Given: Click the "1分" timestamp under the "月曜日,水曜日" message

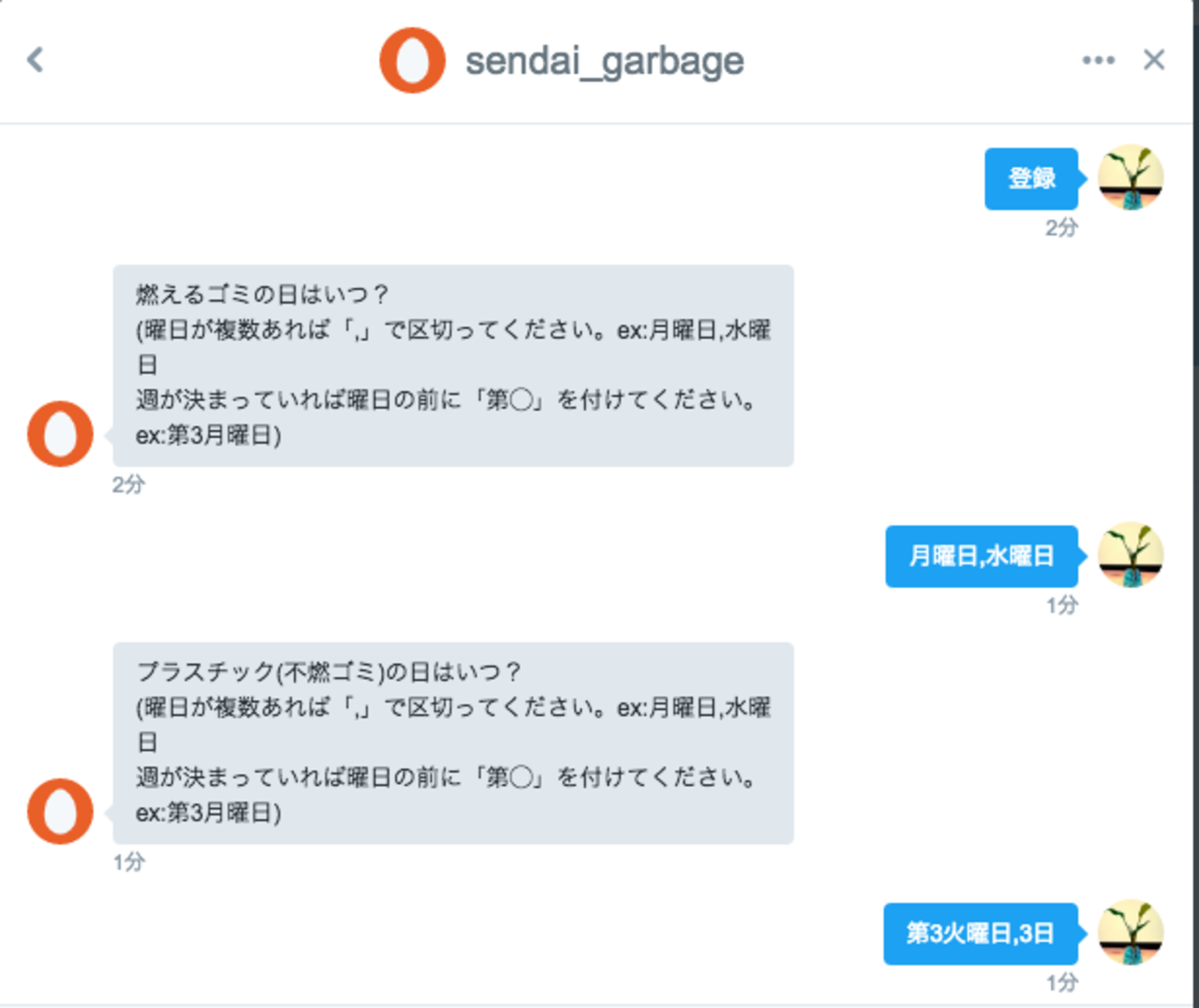Looking at the screenshot, I should point(1062,605).
